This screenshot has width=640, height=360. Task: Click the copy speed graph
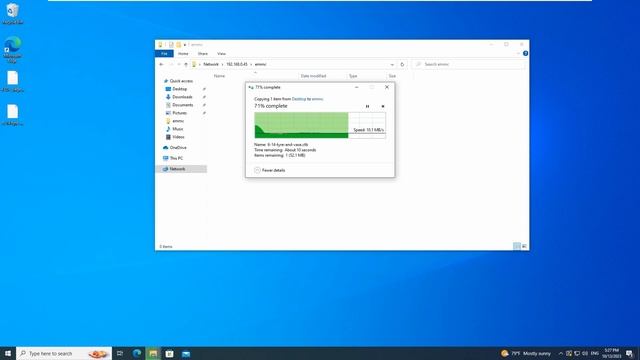pyautogui.click(x=320, y=125)
